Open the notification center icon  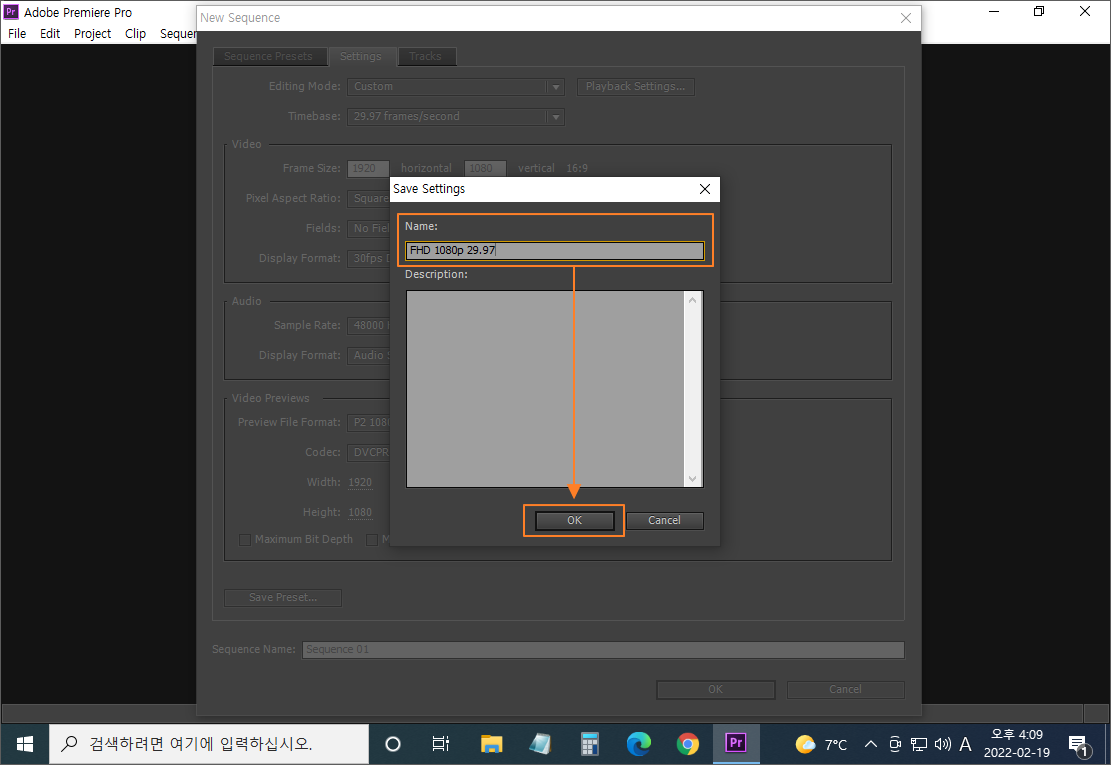tap(1079, 744)
